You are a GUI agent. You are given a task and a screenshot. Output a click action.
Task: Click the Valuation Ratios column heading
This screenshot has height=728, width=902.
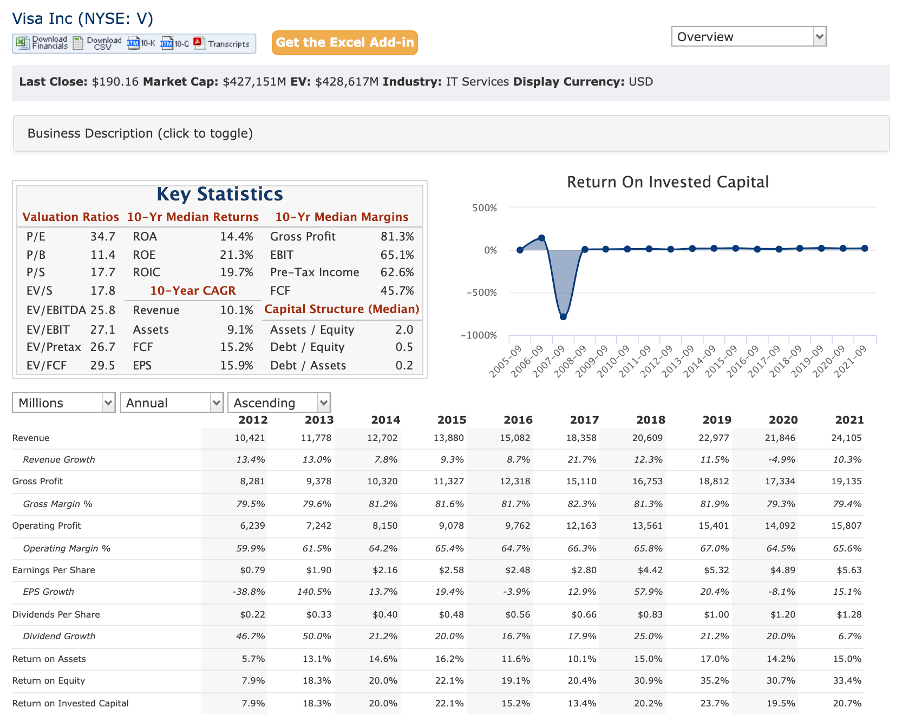click(70, 217)
